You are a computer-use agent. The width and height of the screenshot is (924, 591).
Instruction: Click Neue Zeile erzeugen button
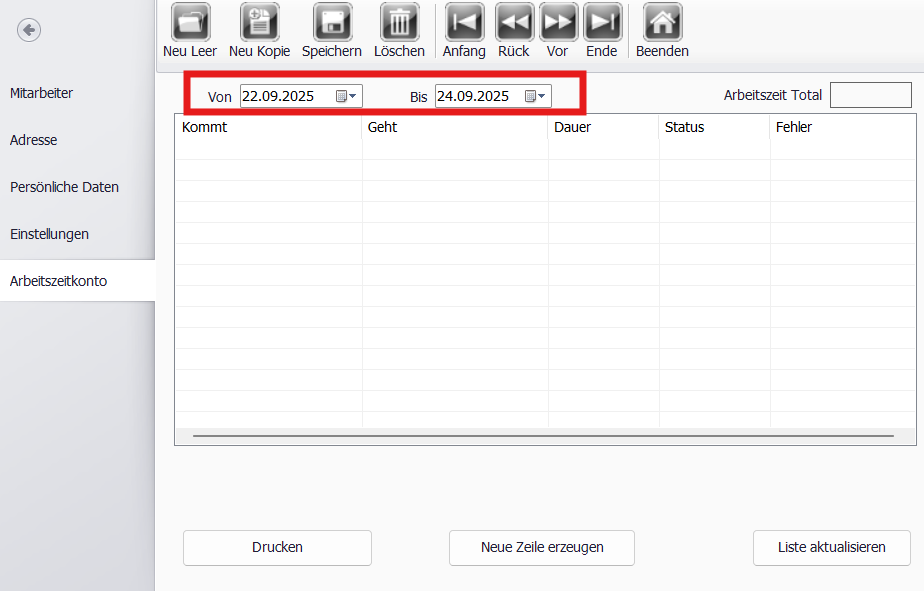tap(542, 548)
